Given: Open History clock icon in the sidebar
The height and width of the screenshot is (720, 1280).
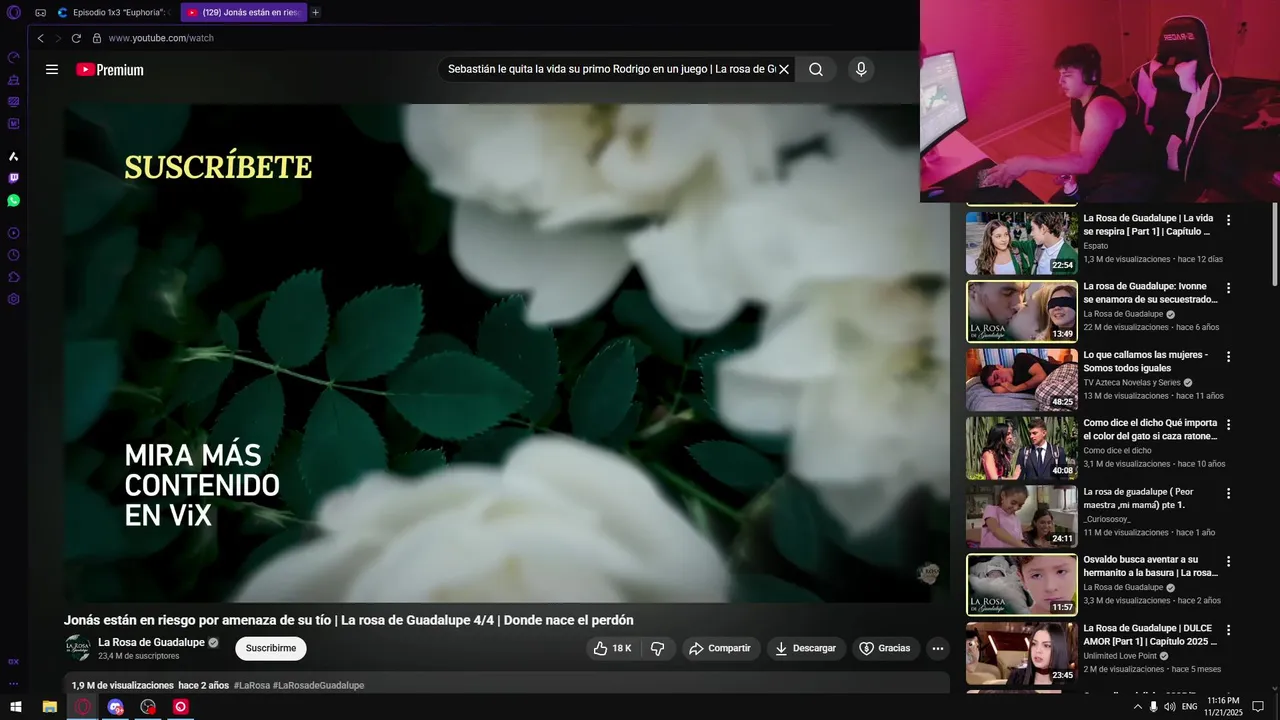Looking at the screenshot, I should point(14,255).
